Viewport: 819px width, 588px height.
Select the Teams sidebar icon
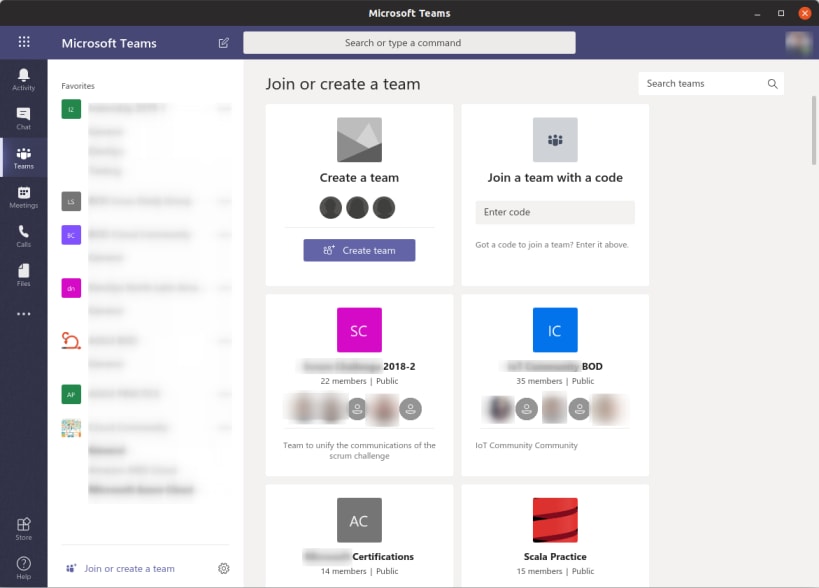coord(24,158)
